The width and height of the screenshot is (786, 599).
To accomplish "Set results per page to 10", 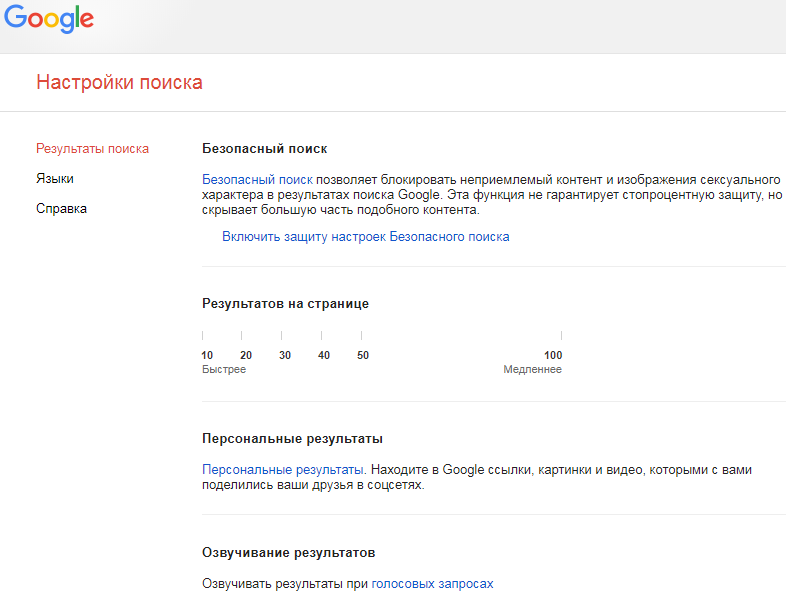I will click(207, 355).
